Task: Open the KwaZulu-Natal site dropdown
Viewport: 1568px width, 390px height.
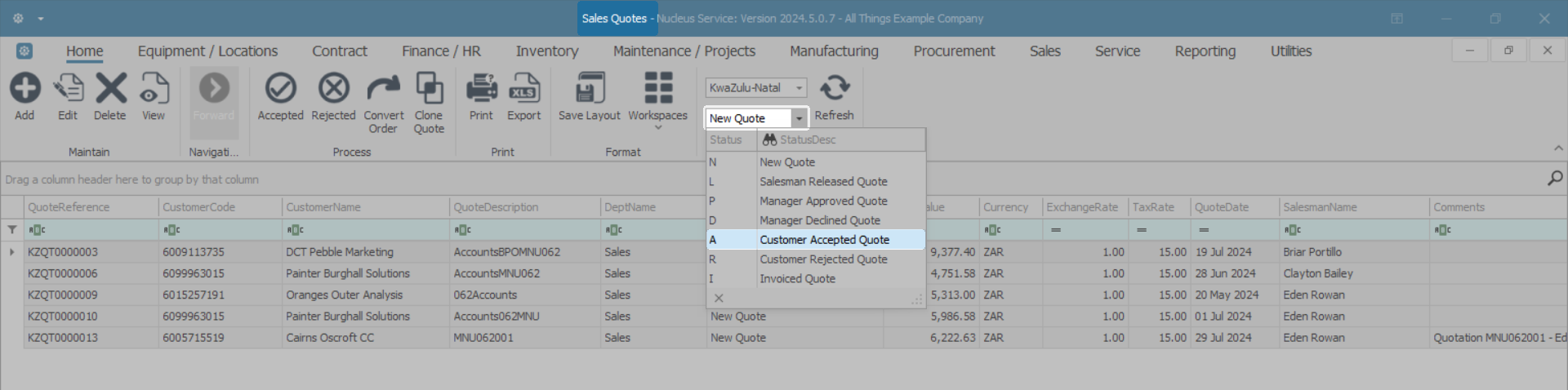Action: point(799,88)
